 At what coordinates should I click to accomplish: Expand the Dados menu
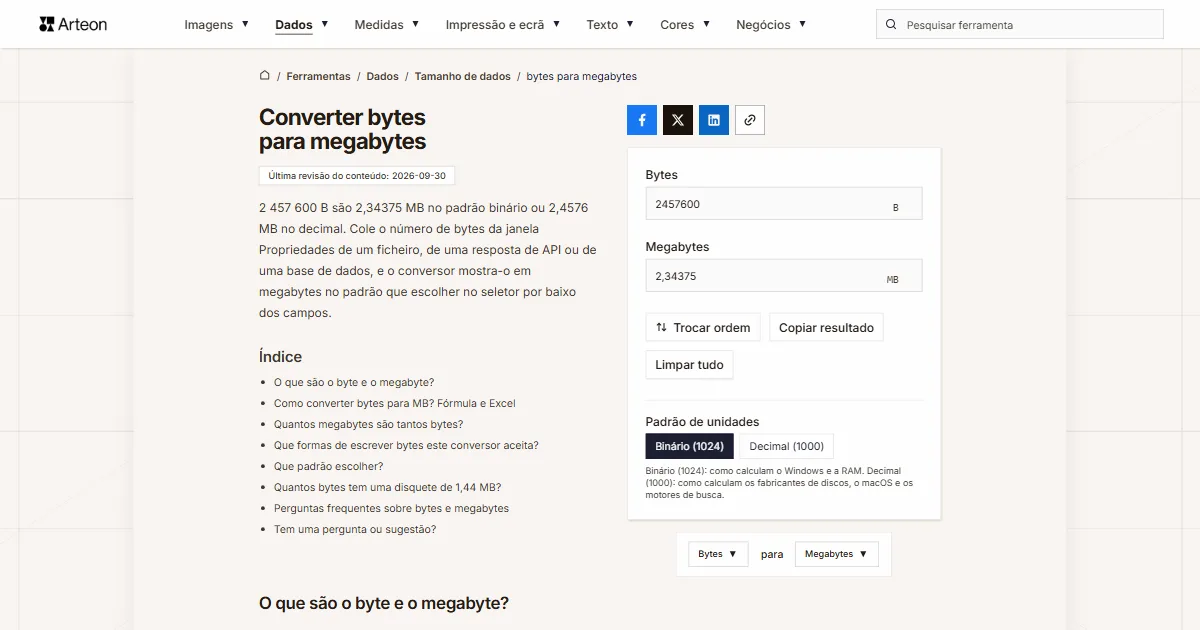[x=302, y=25]
